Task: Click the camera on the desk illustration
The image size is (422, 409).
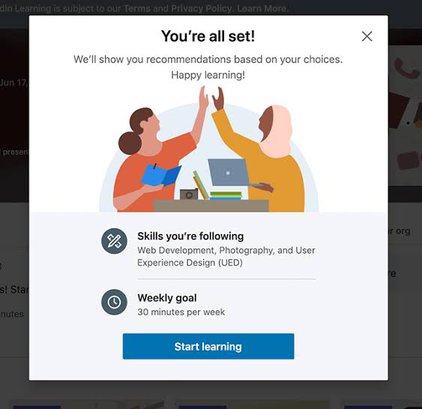Action: coord(189,194)
